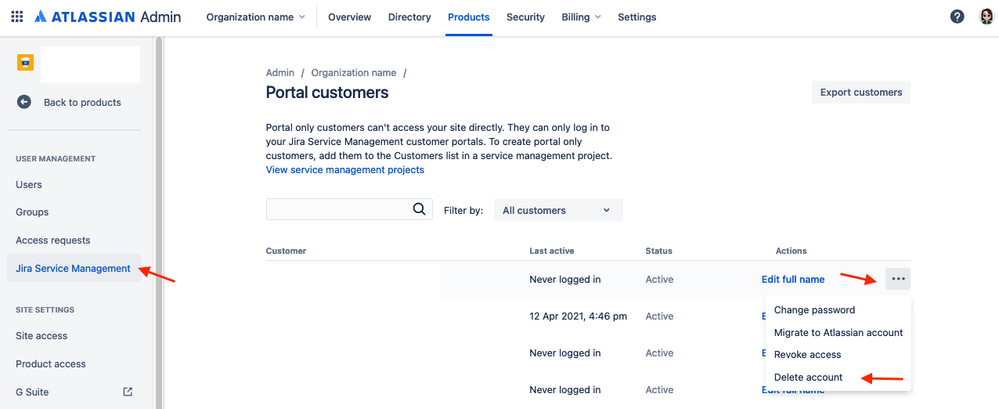This screenshot has width=999, height=409.
Task: Open the help question mark icon
Action: click(x=957, y=17)
